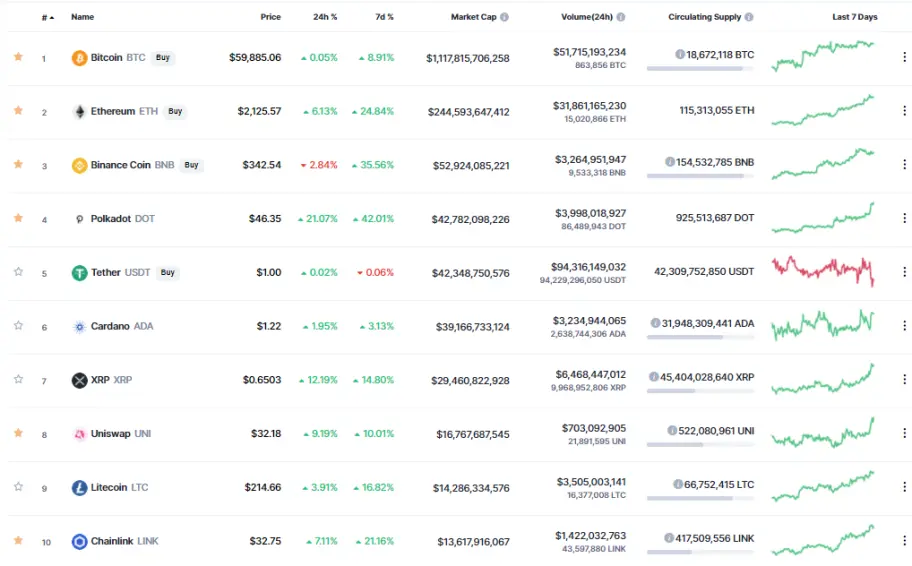Click the info icon next to 31,948,309,441 ADA

[x=656, y=323]
